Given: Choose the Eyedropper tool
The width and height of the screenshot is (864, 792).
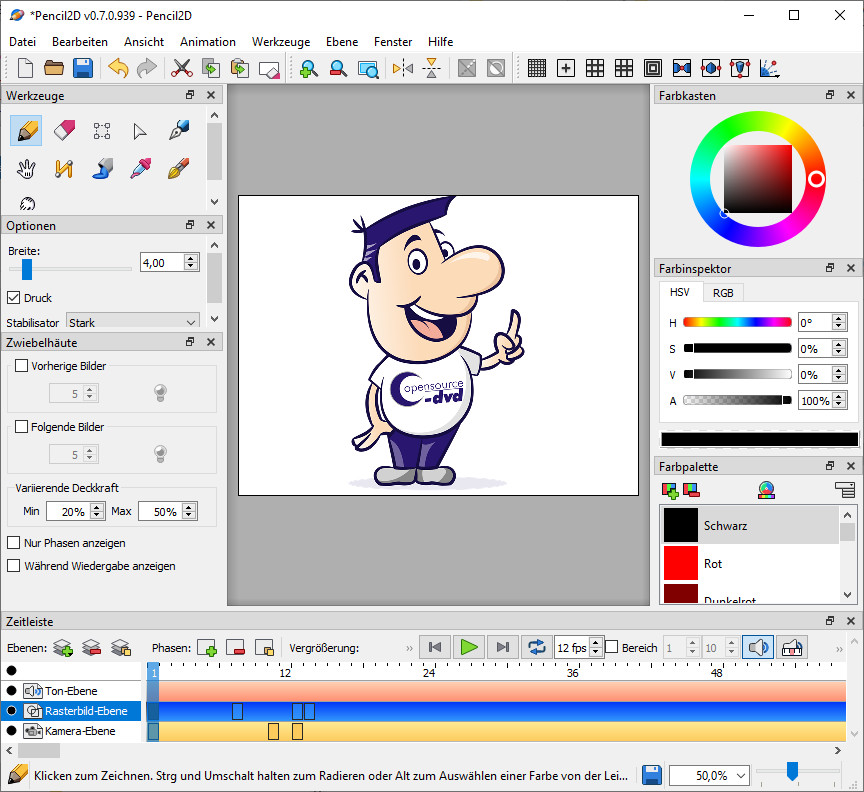Looking at the screenshot, I should 140,168.
